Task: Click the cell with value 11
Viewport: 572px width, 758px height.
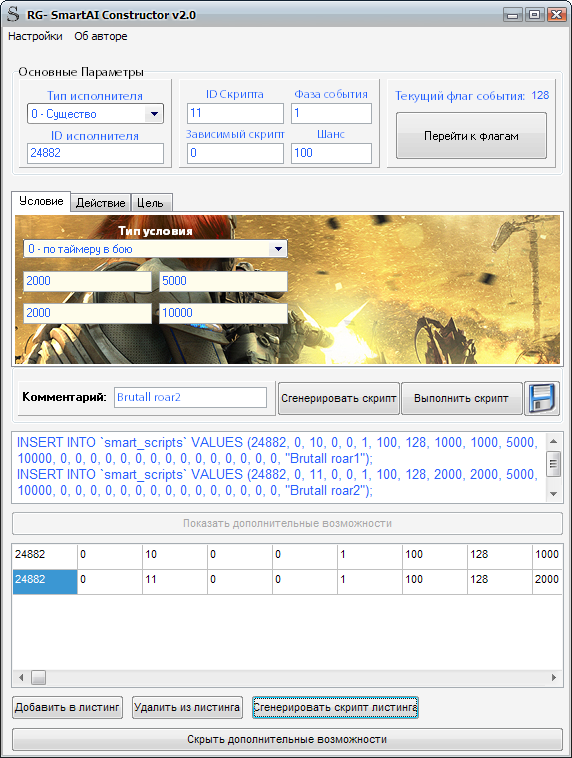Action: [x=175, y=582]
